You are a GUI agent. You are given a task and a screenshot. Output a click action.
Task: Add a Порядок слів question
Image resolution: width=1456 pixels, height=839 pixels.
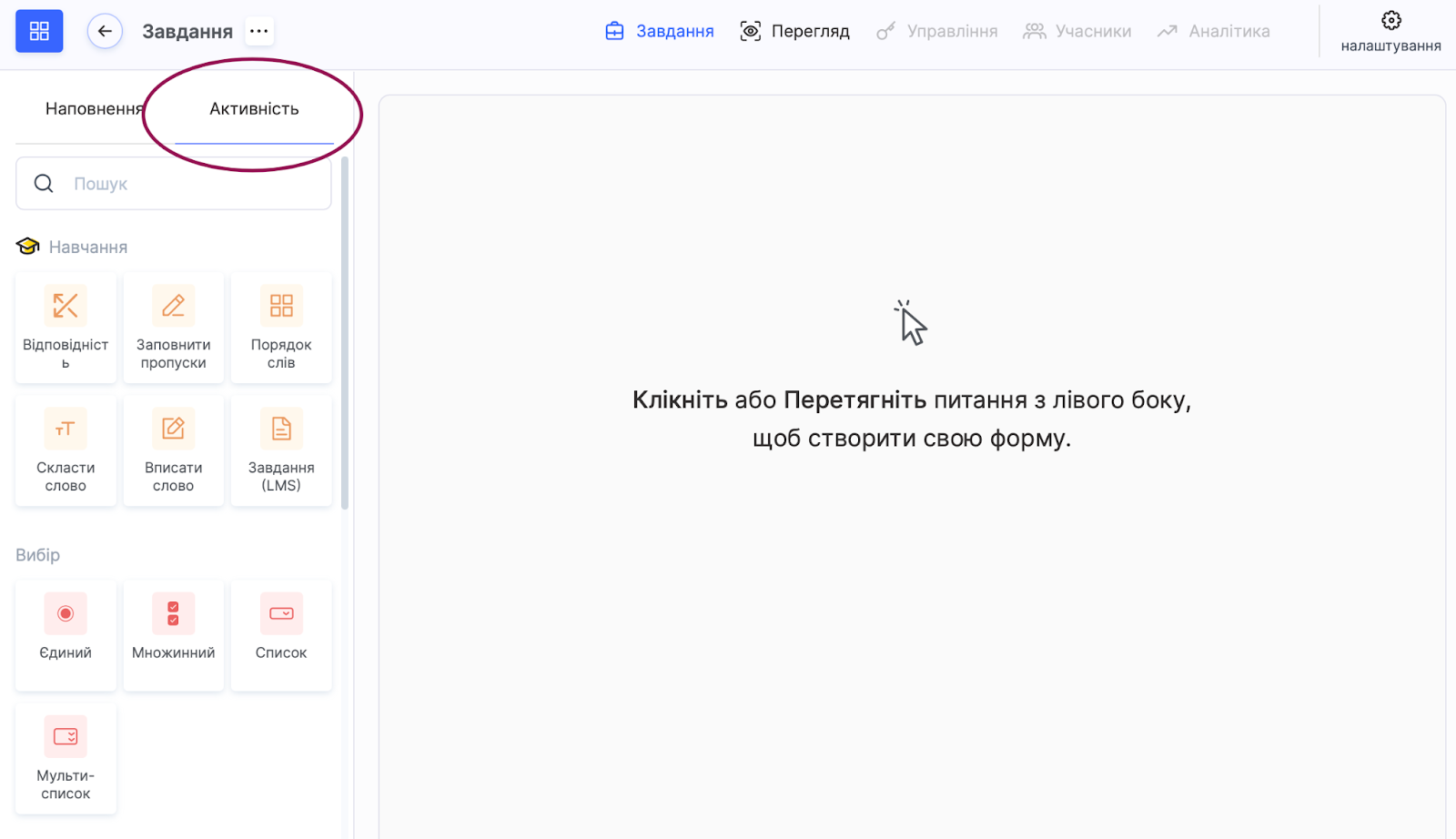(x=281, y=328)
